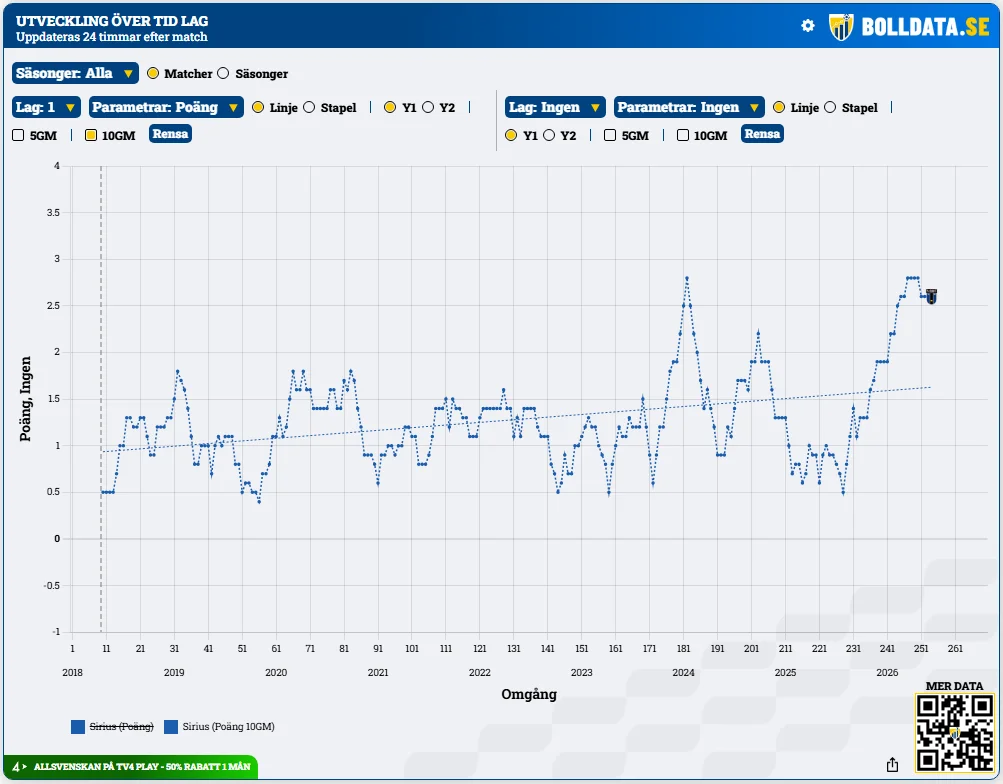Select Y2 axis for the second team
The width and height of the screenshot is (1003, 784).
point(549,136)
